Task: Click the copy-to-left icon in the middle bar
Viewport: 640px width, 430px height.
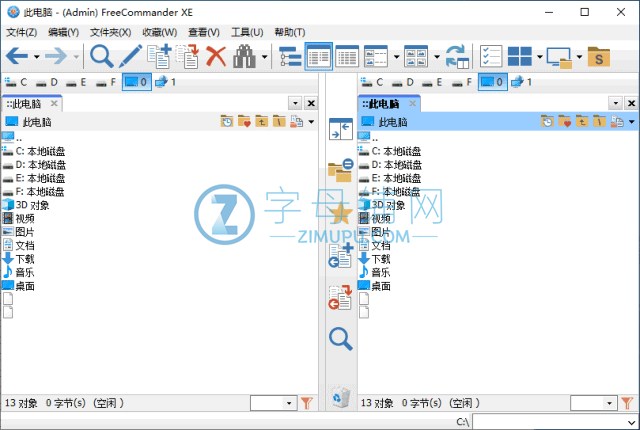Action: click(x=341, y=255)
